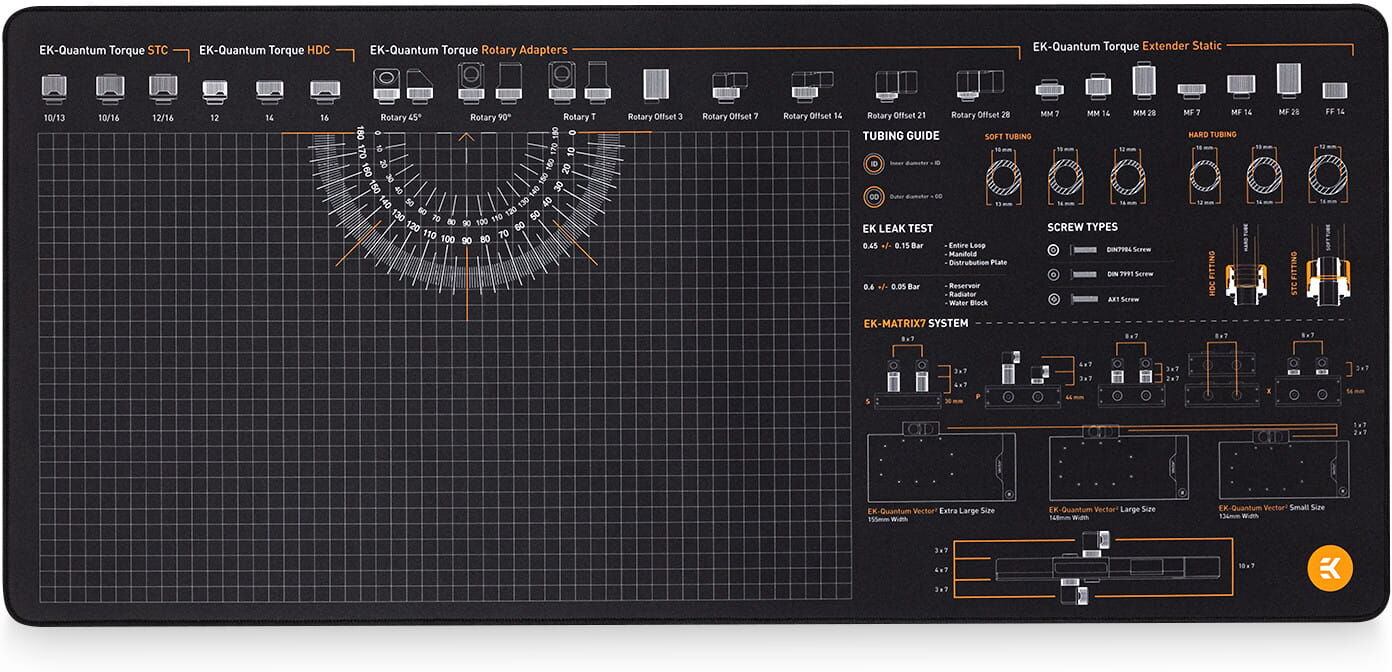Click the hard tubing 10 mm / 14 mm circle
The width and height of the screenshot is (1392, 672).
click(1264, 177)
